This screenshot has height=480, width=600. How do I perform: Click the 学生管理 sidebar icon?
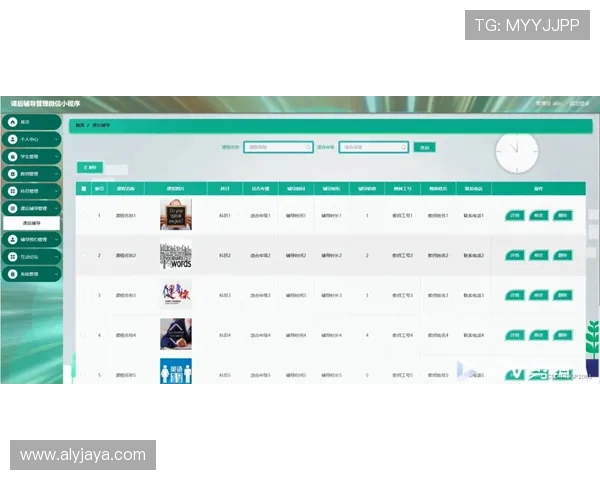[13, 156]
